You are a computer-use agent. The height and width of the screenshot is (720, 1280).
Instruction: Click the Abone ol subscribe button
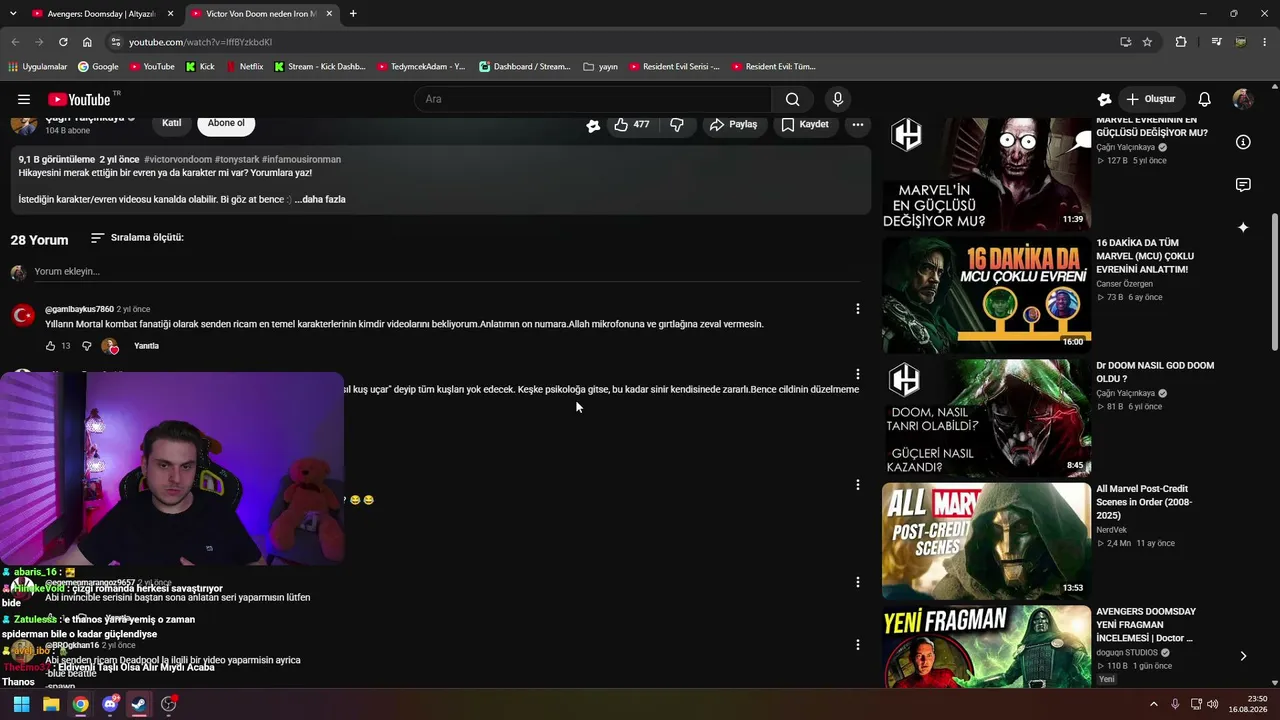pyautogui.click(x=226, y=124)
